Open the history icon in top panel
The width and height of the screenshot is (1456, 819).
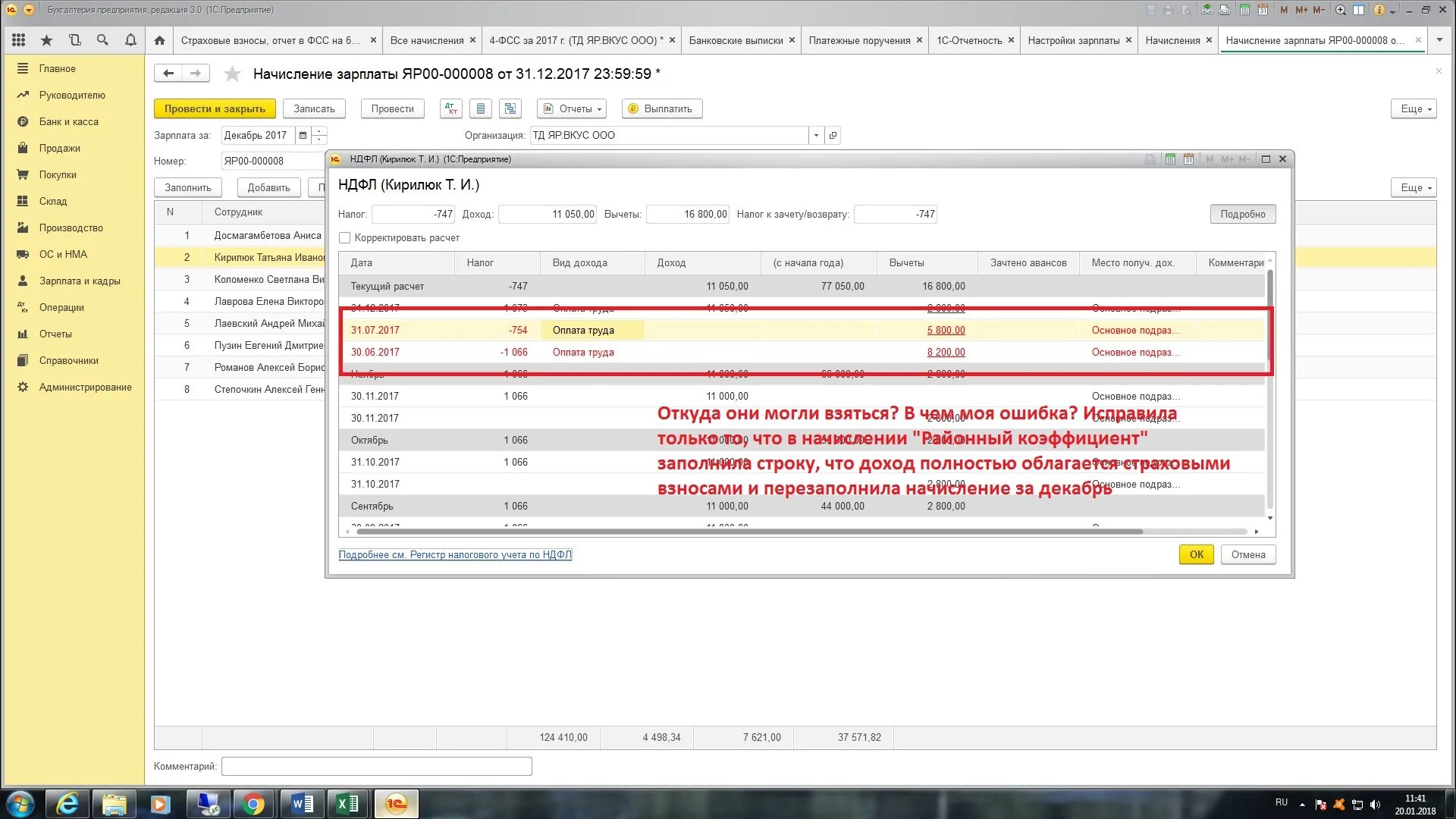coord(74,40)
